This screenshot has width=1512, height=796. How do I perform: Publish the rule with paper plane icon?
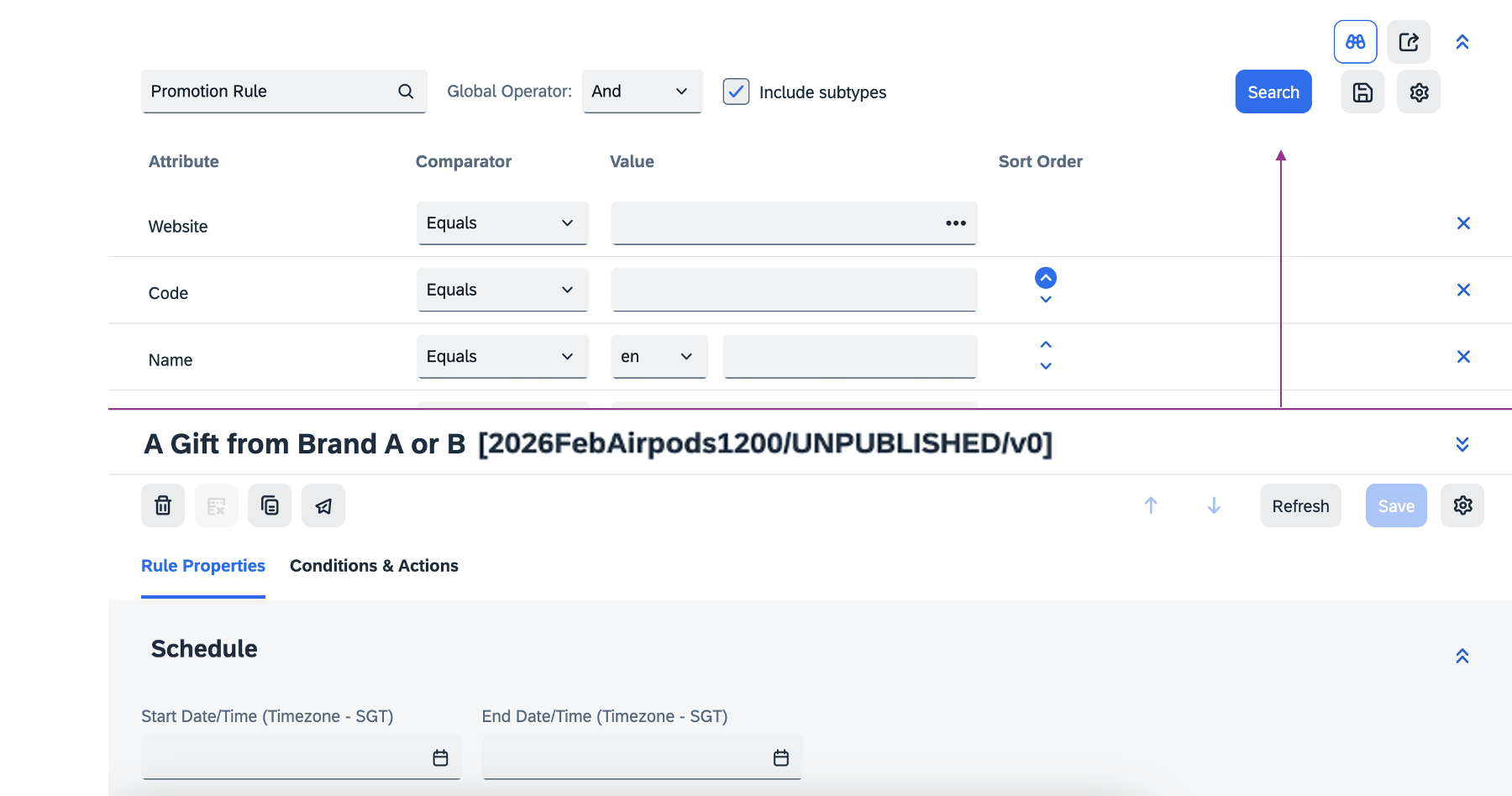[323, 505]
